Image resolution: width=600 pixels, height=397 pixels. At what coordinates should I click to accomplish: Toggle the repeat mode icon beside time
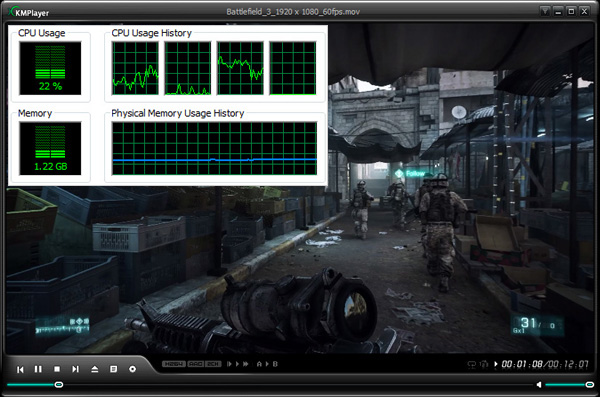[471, 364]
